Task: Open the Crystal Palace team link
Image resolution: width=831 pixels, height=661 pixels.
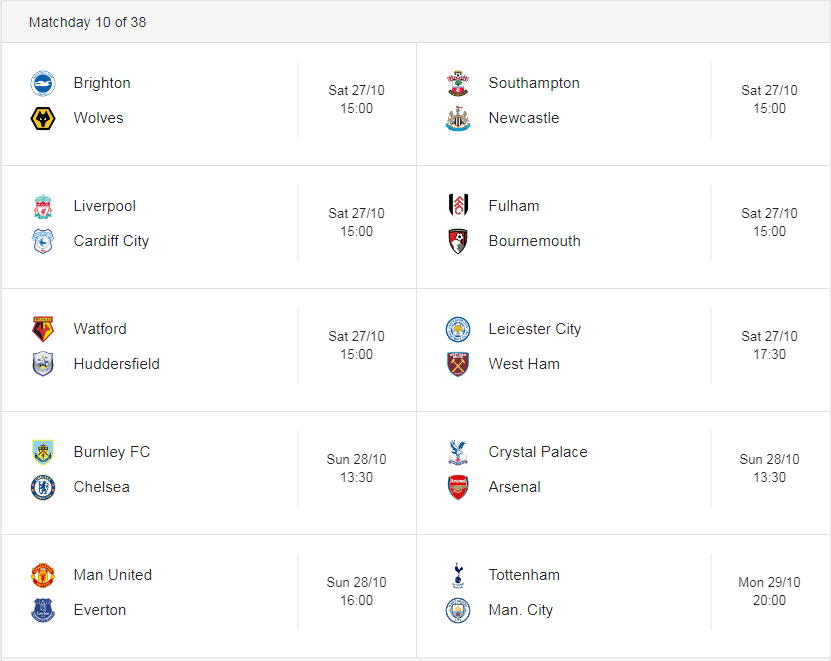Action: click(x=537, y=452)
